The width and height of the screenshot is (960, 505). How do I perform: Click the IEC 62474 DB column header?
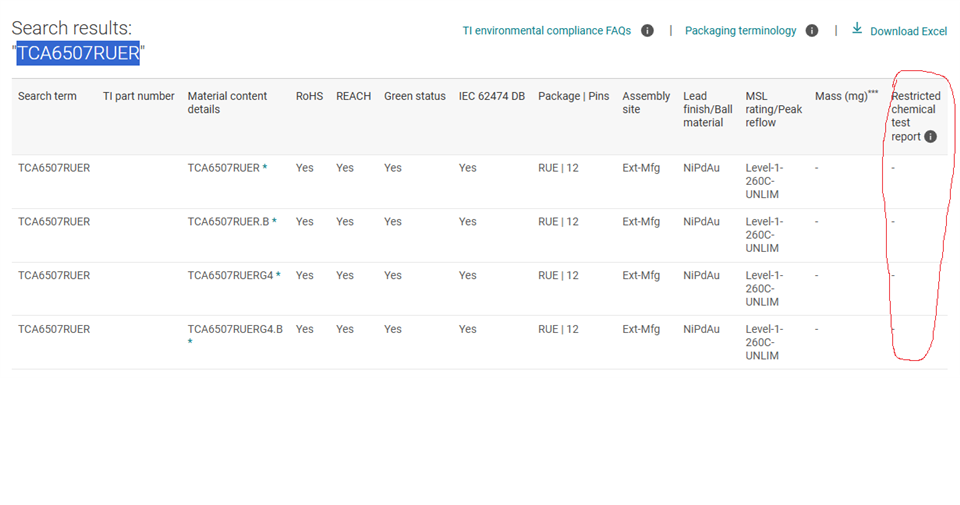pos(492,96)
